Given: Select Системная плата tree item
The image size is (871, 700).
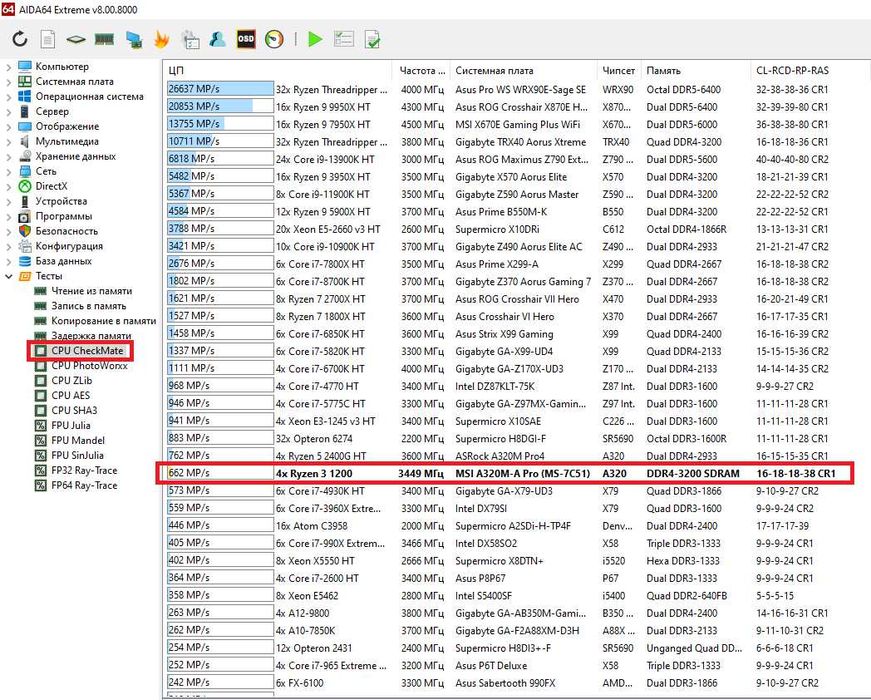Looking at the screenshot, I should click(x=74, y=81).
